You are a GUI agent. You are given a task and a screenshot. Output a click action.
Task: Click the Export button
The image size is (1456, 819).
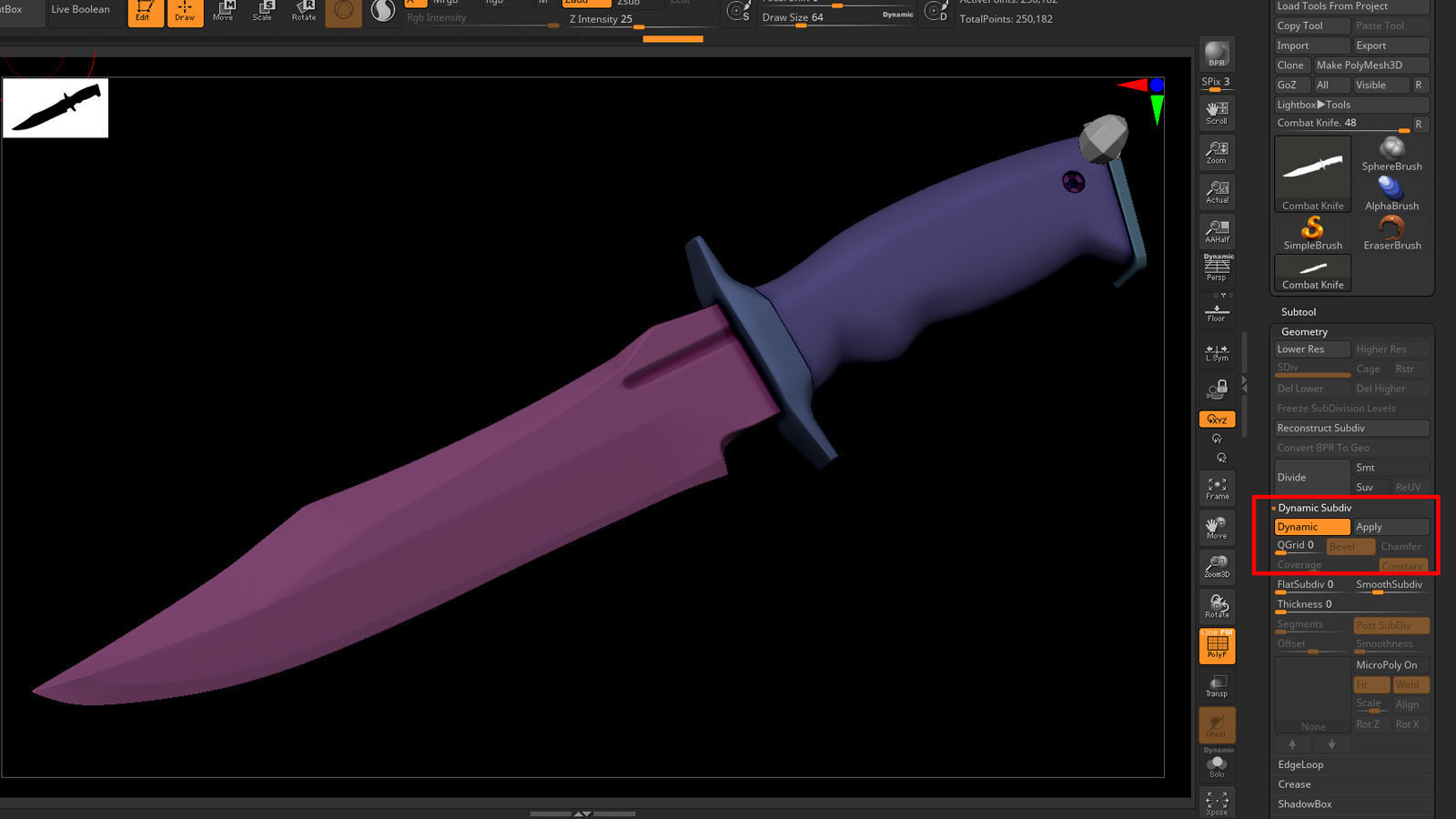pos(1390,45)
